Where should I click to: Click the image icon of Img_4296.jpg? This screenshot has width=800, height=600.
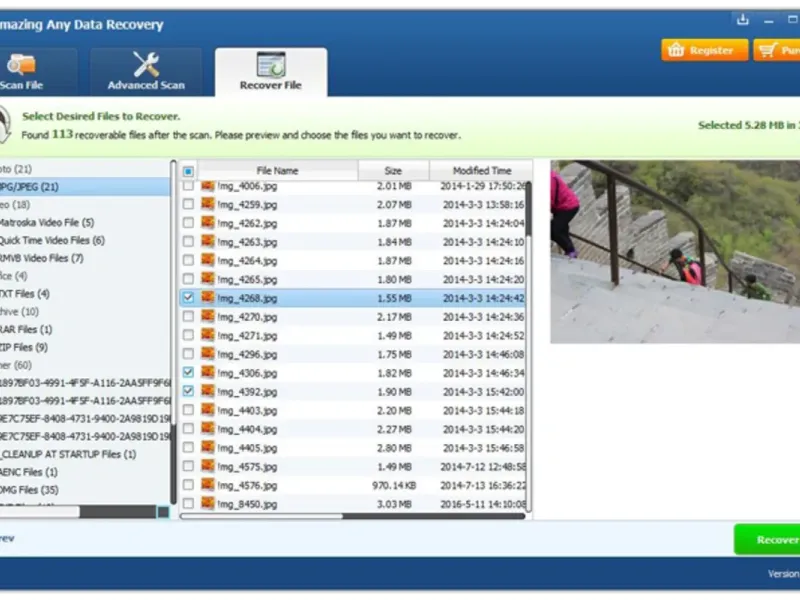pos(208,353)
